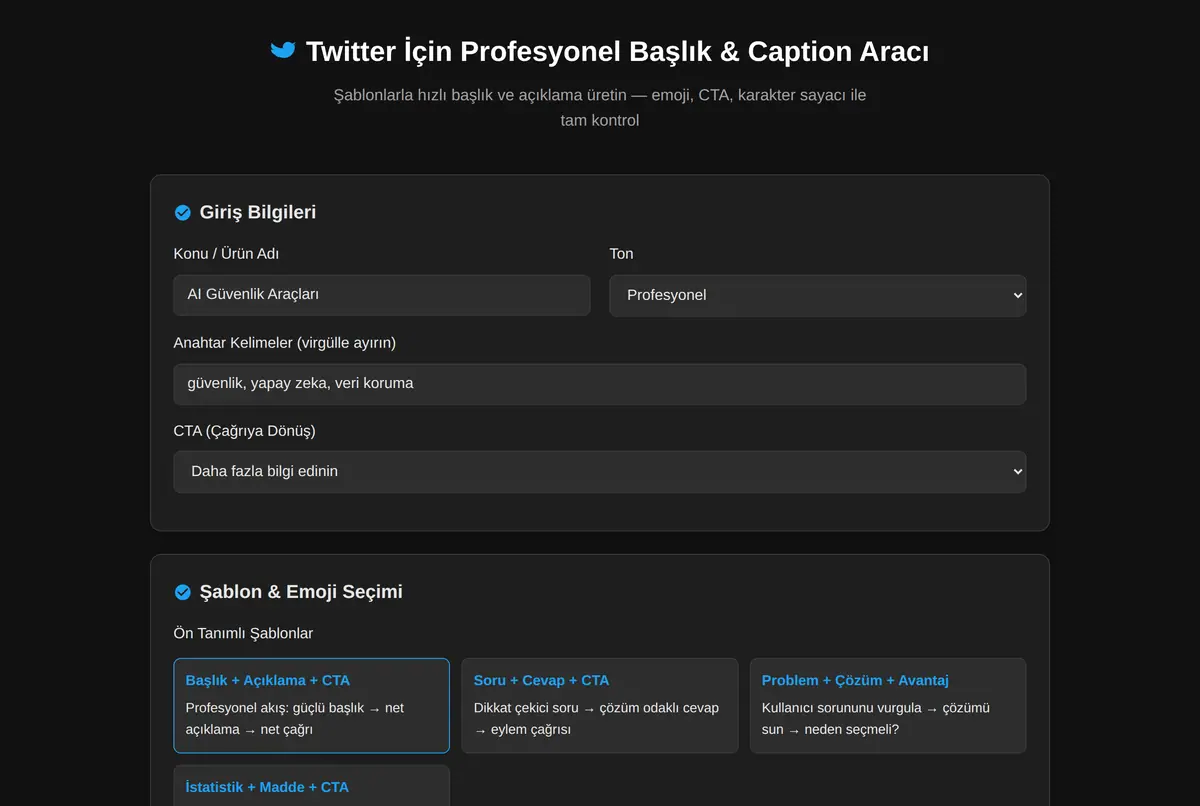Viewport: 1200px width, 806px height.
Task: Click the checkmark icon beside Giriş Bilgileri
Action: 183,212
